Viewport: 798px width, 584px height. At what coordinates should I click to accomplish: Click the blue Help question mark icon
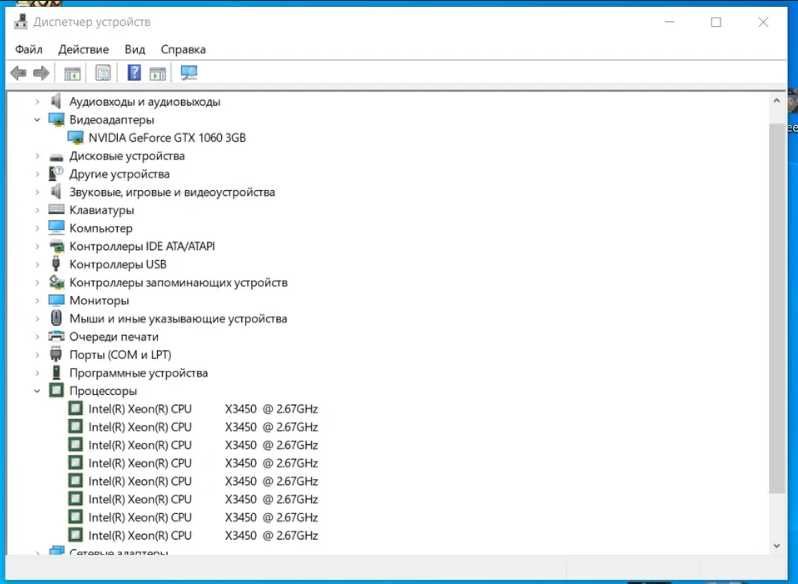coord(134,73)
